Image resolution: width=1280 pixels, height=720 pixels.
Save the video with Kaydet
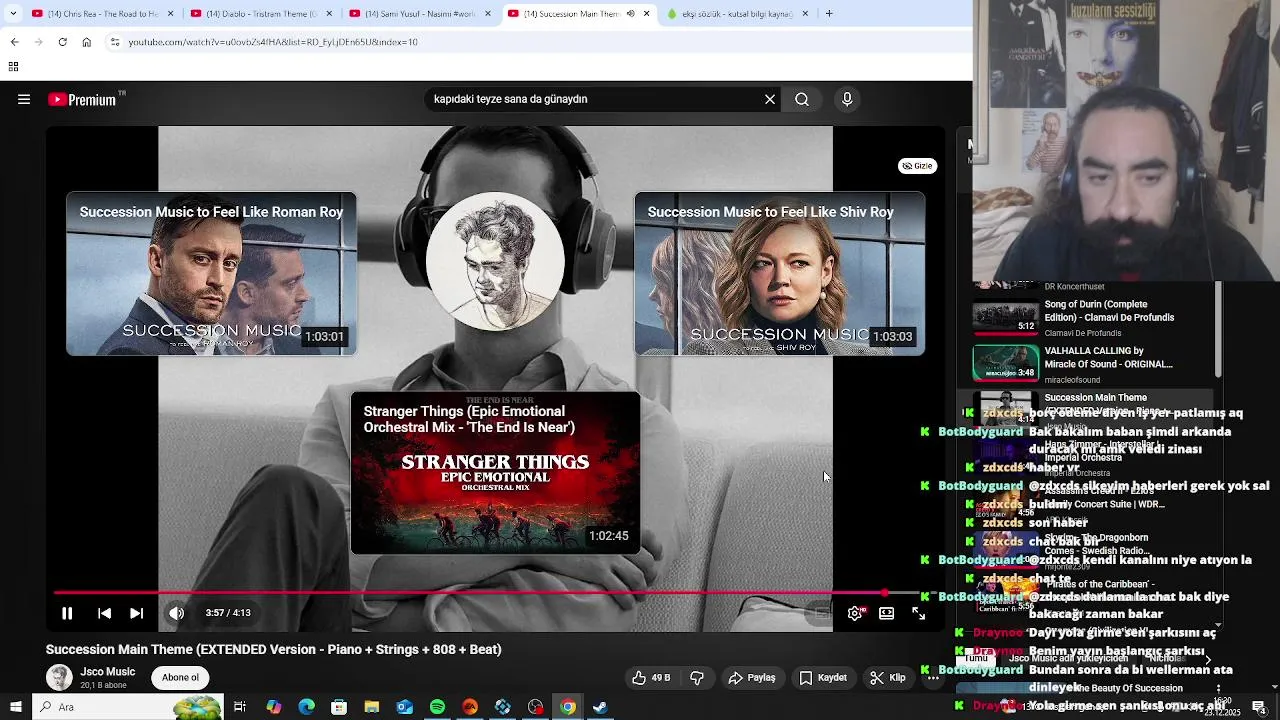point(823,678)
